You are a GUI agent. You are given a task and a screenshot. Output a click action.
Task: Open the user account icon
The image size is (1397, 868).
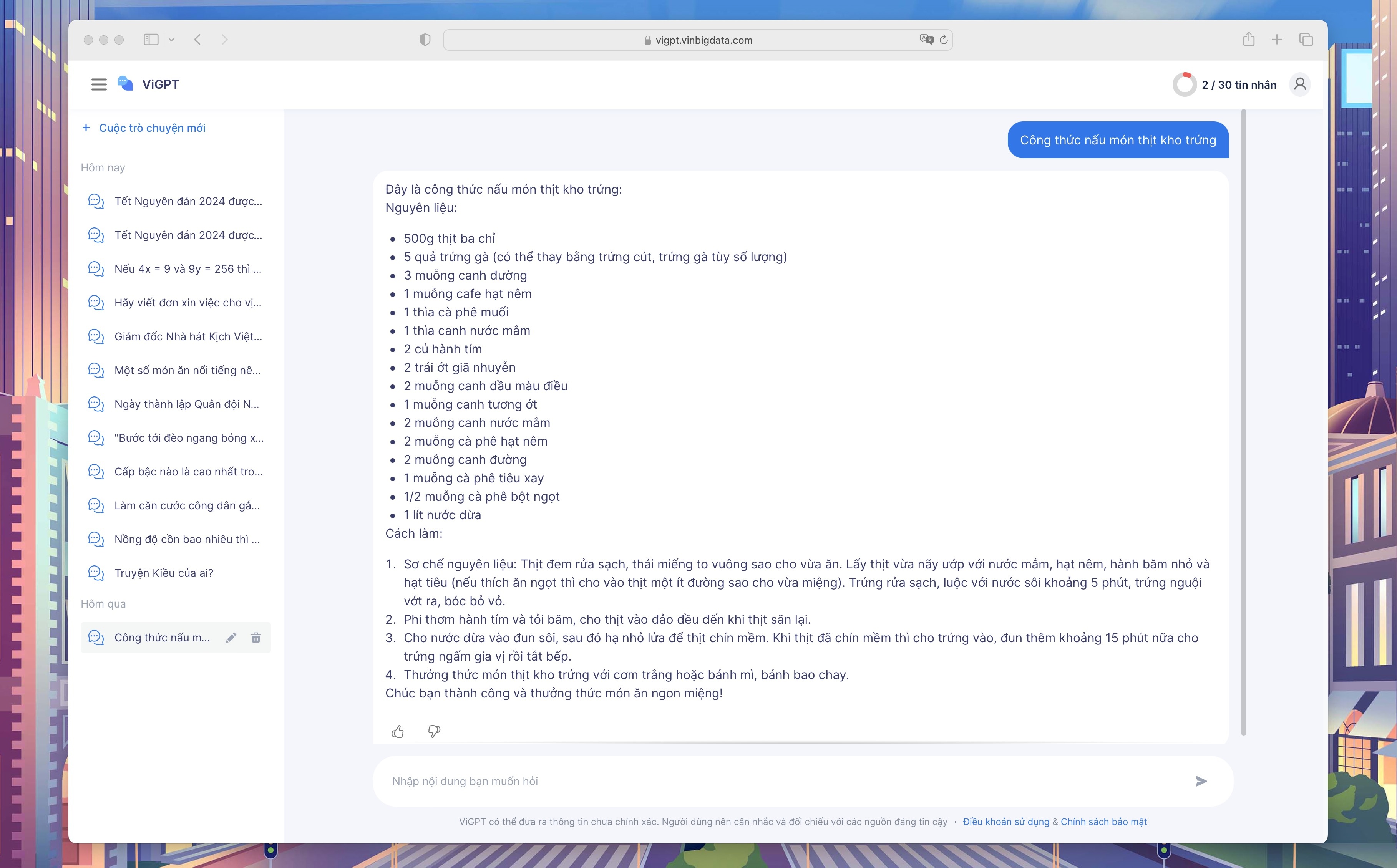click(x=1300, y=84)
